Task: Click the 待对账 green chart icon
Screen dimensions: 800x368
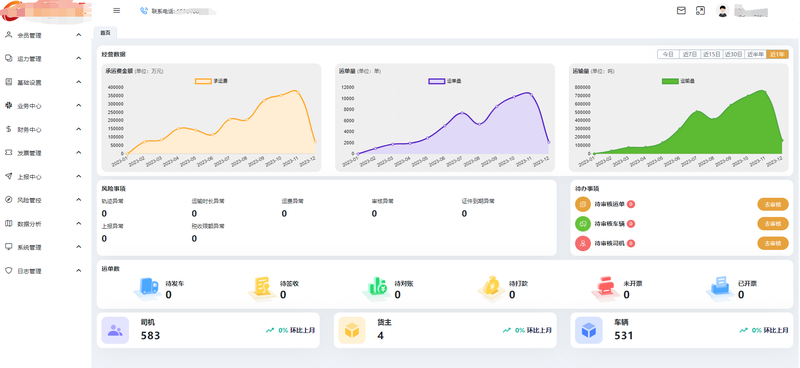Action: click(x=377, y=288)
